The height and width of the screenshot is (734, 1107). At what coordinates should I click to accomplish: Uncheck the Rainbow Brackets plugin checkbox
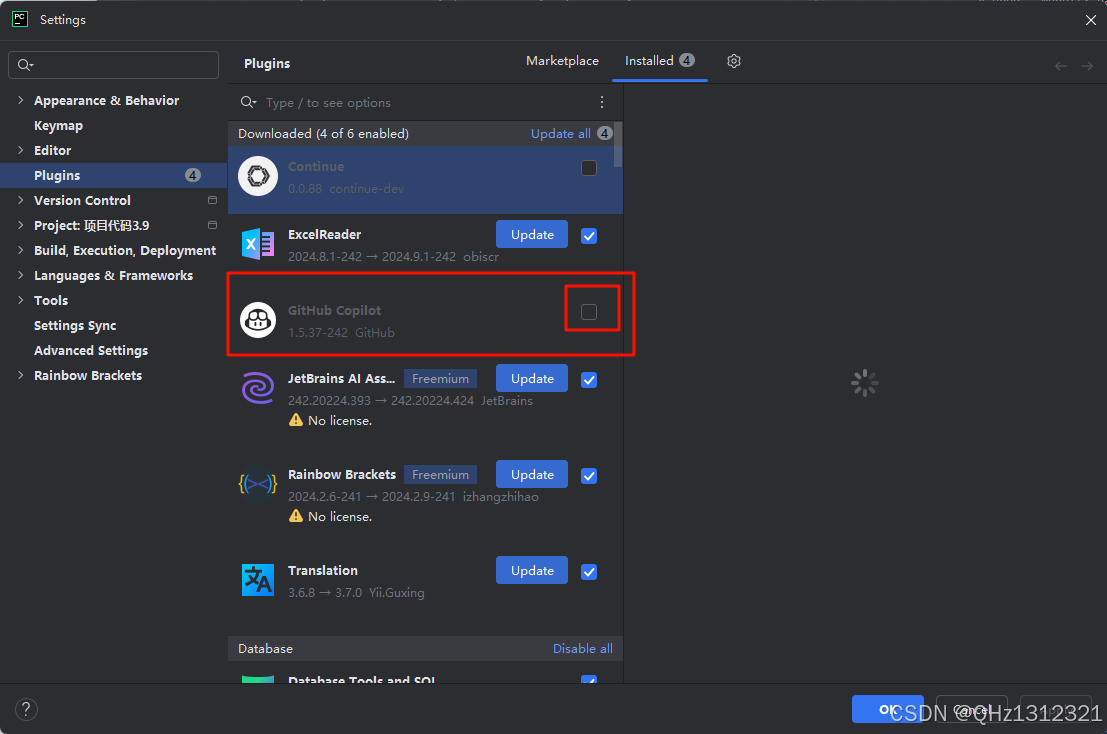(x=589, y=476)
